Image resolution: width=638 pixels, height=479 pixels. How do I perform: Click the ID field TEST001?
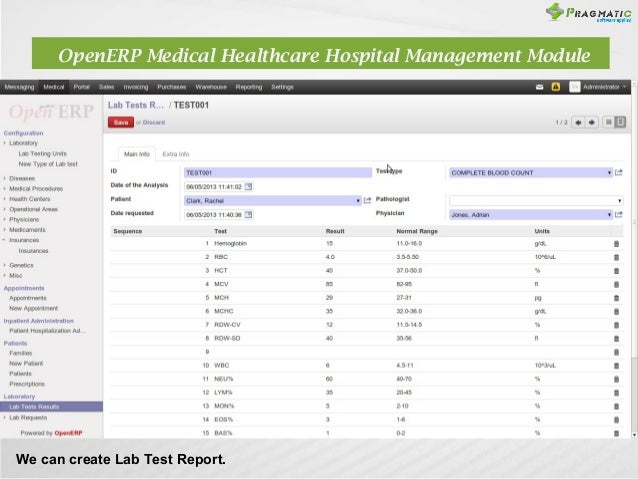click(278, 173)
